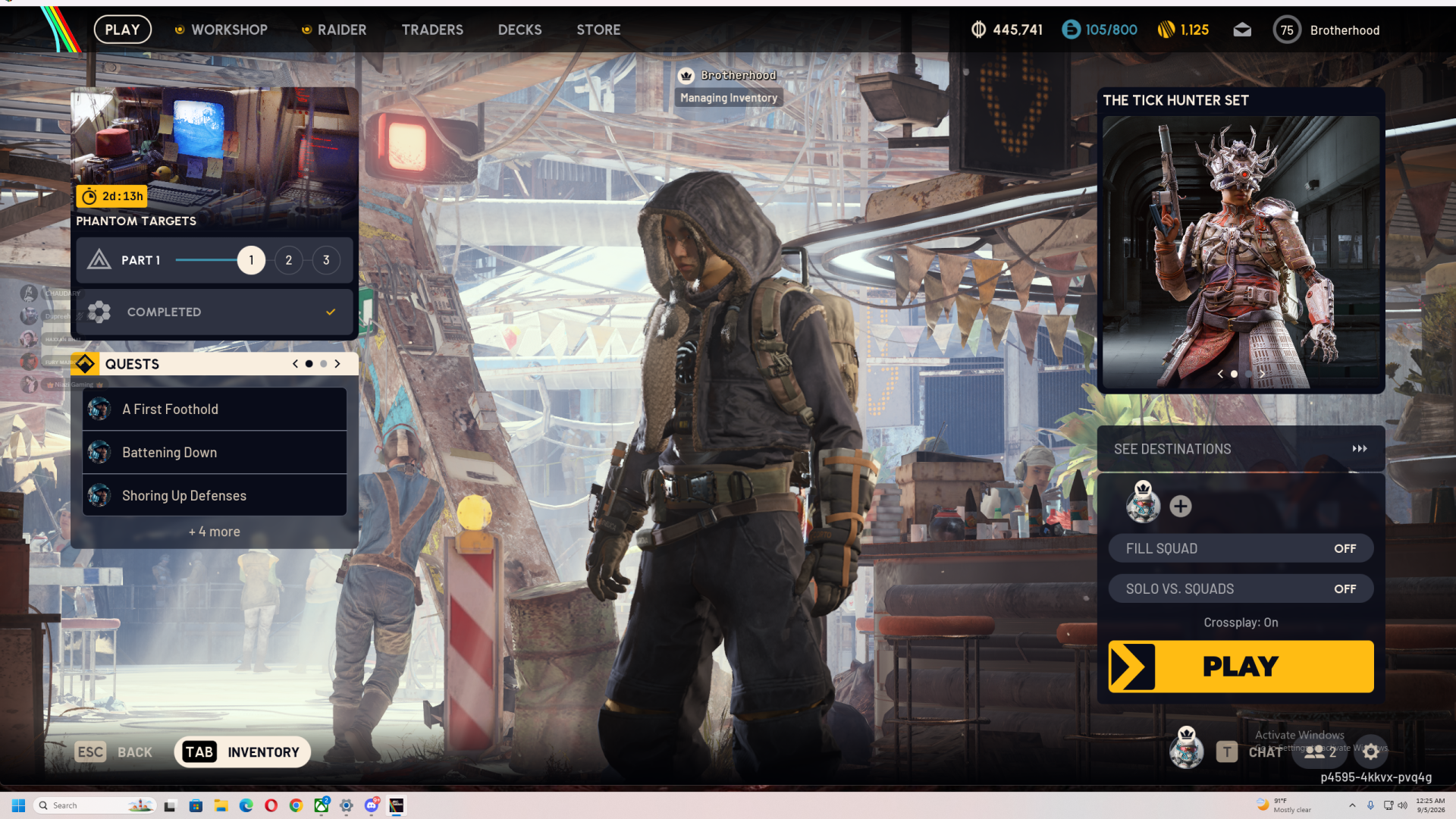Show next store set with right chevron

click(x=1262, y=374)
